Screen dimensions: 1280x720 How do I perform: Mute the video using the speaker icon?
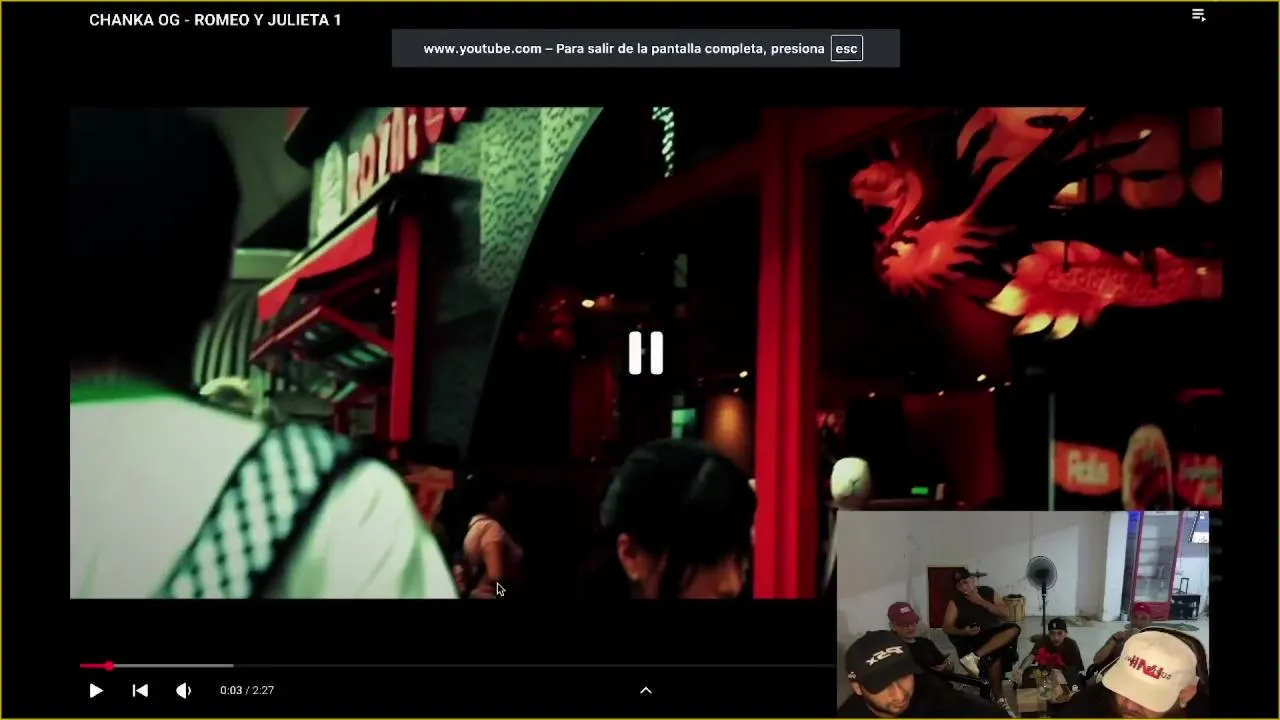click(184, 690)
